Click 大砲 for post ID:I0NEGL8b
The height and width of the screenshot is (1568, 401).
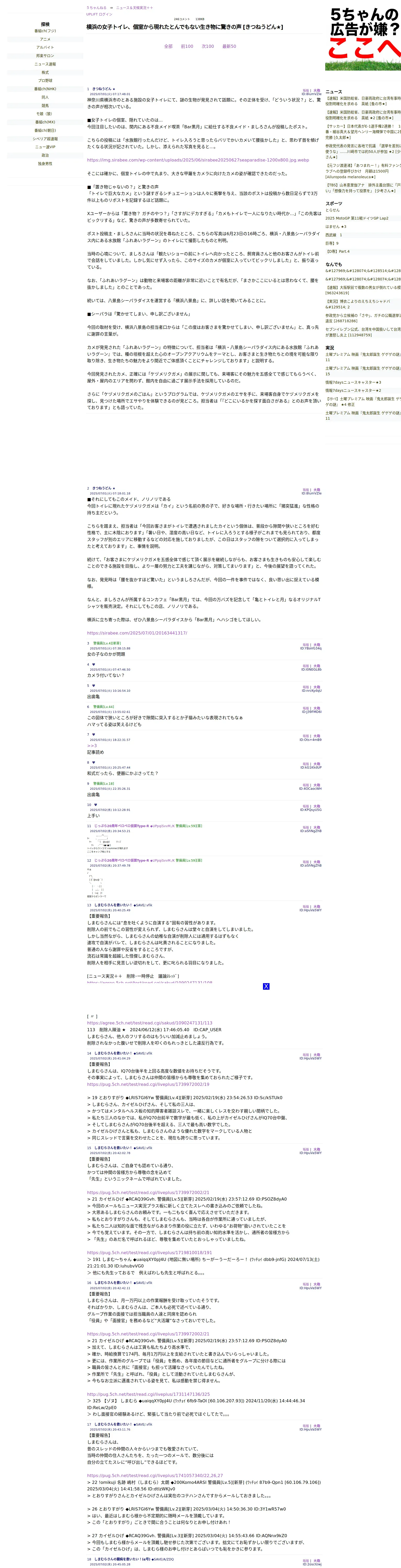tap(317, 666)
